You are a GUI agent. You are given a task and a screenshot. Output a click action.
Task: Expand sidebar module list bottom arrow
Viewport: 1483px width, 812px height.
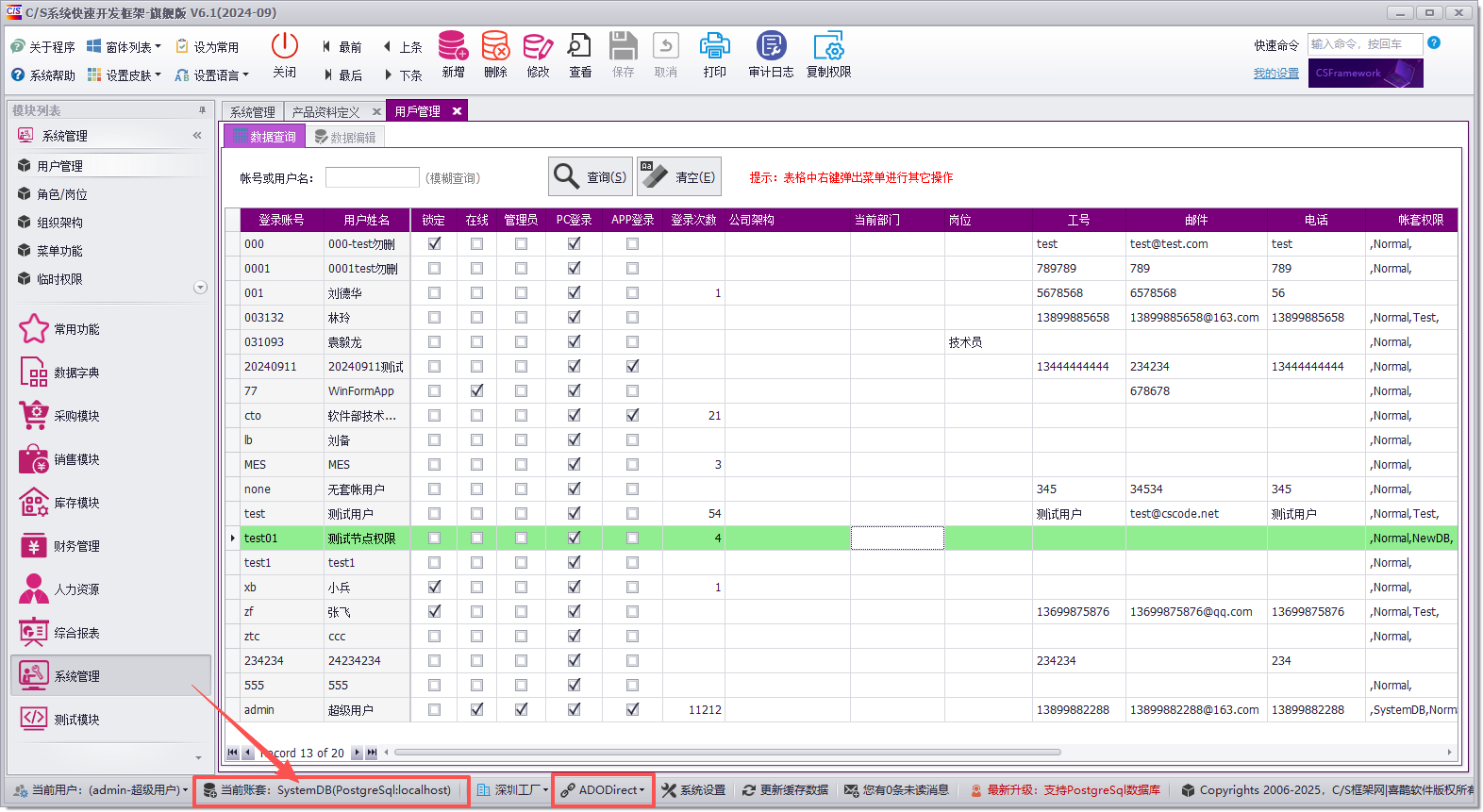tap(198, 757)
